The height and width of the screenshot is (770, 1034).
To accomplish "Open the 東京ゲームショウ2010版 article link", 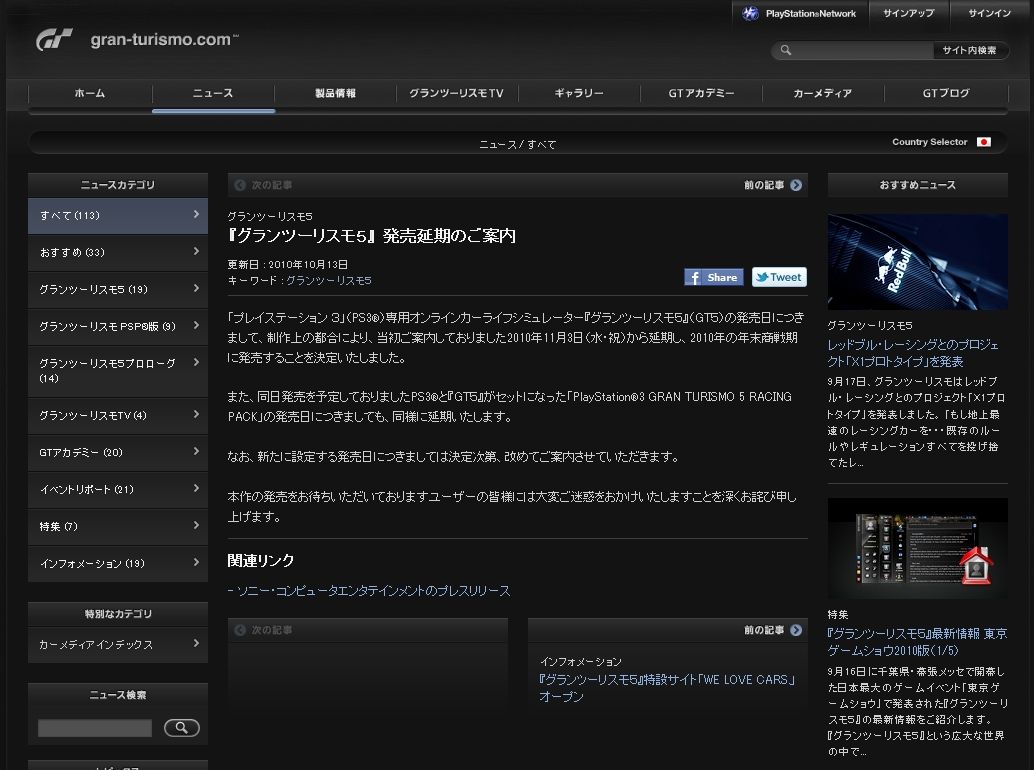I will click(917, 641).
